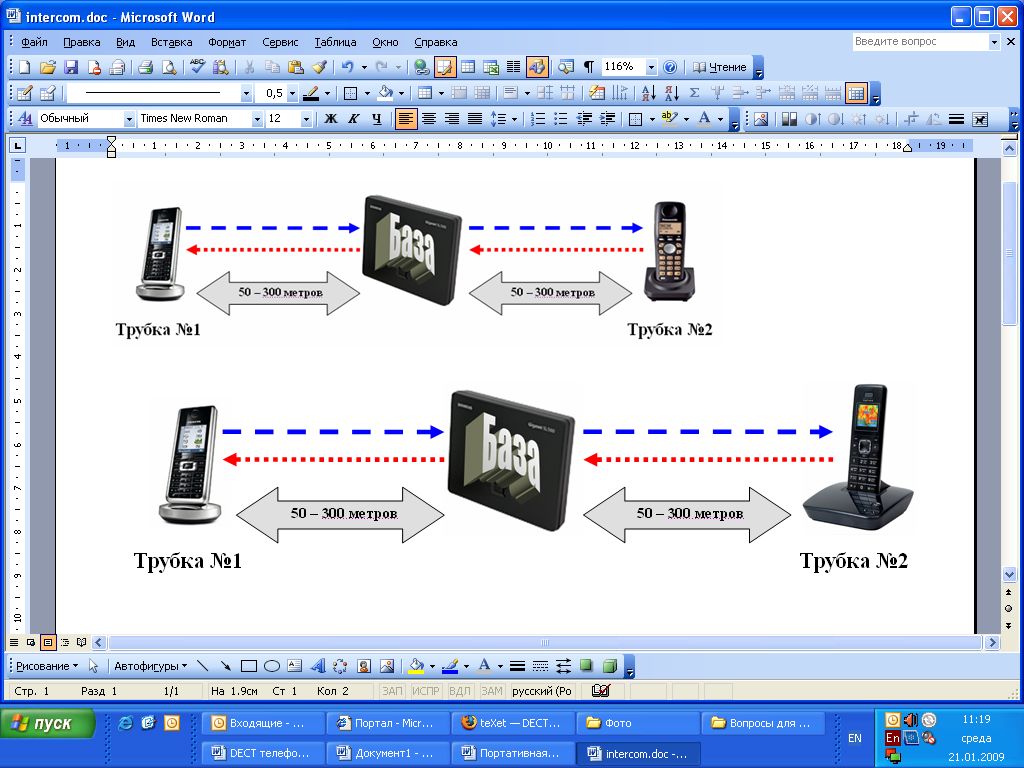Screen dimensions: 1024x768
Task: Center align the text
Action: click(x=428, y=119)
